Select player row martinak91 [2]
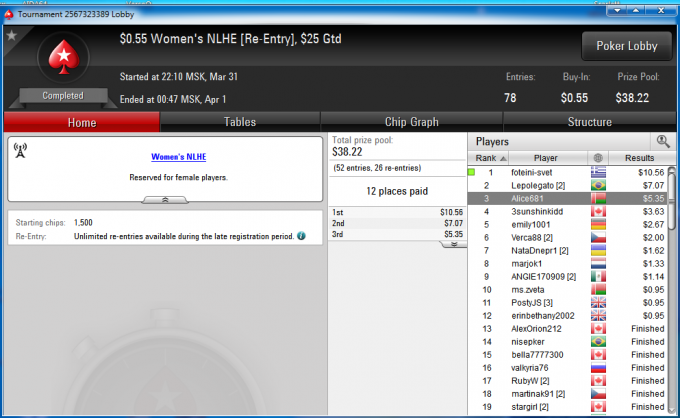 (x=567, y=394)
